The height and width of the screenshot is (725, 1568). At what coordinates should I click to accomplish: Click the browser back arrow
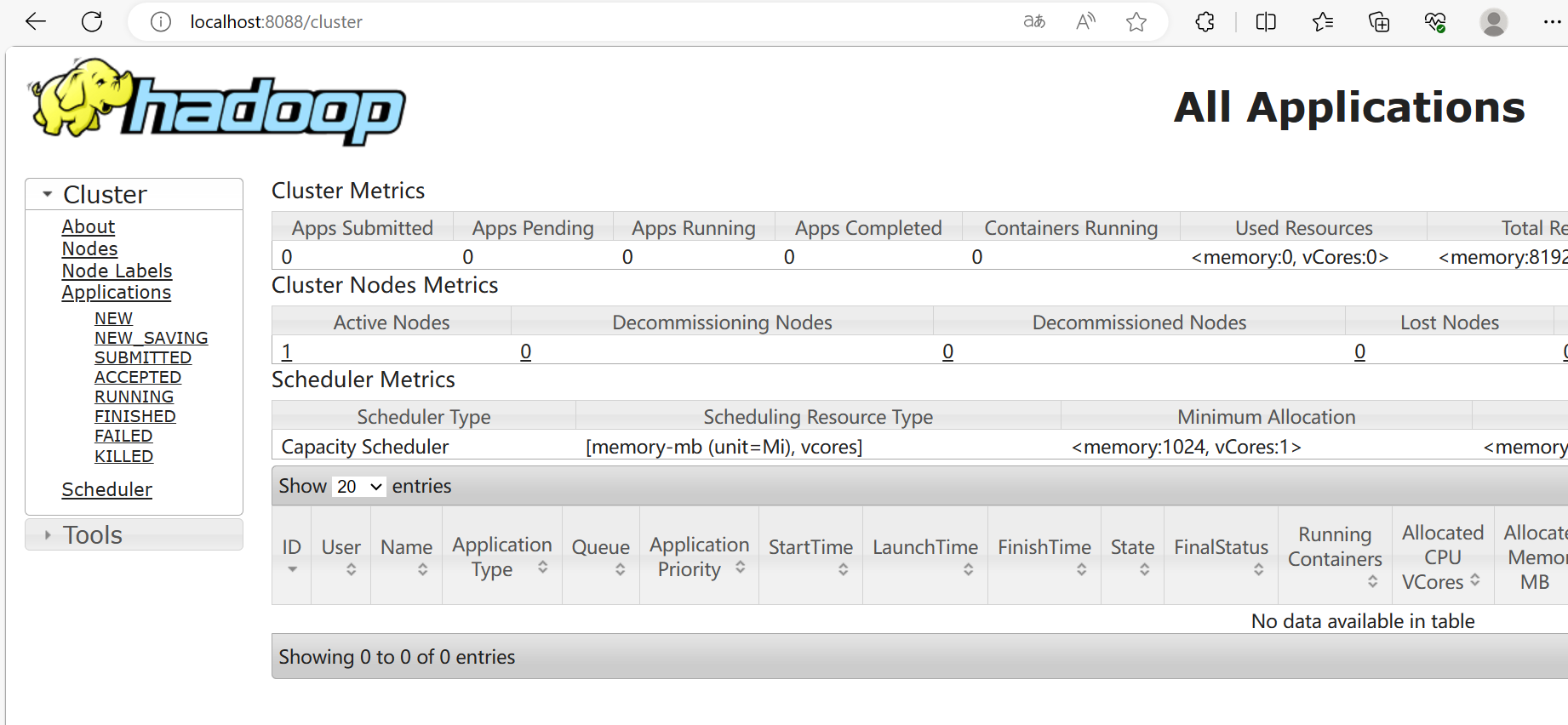click(x=36, y=22)
